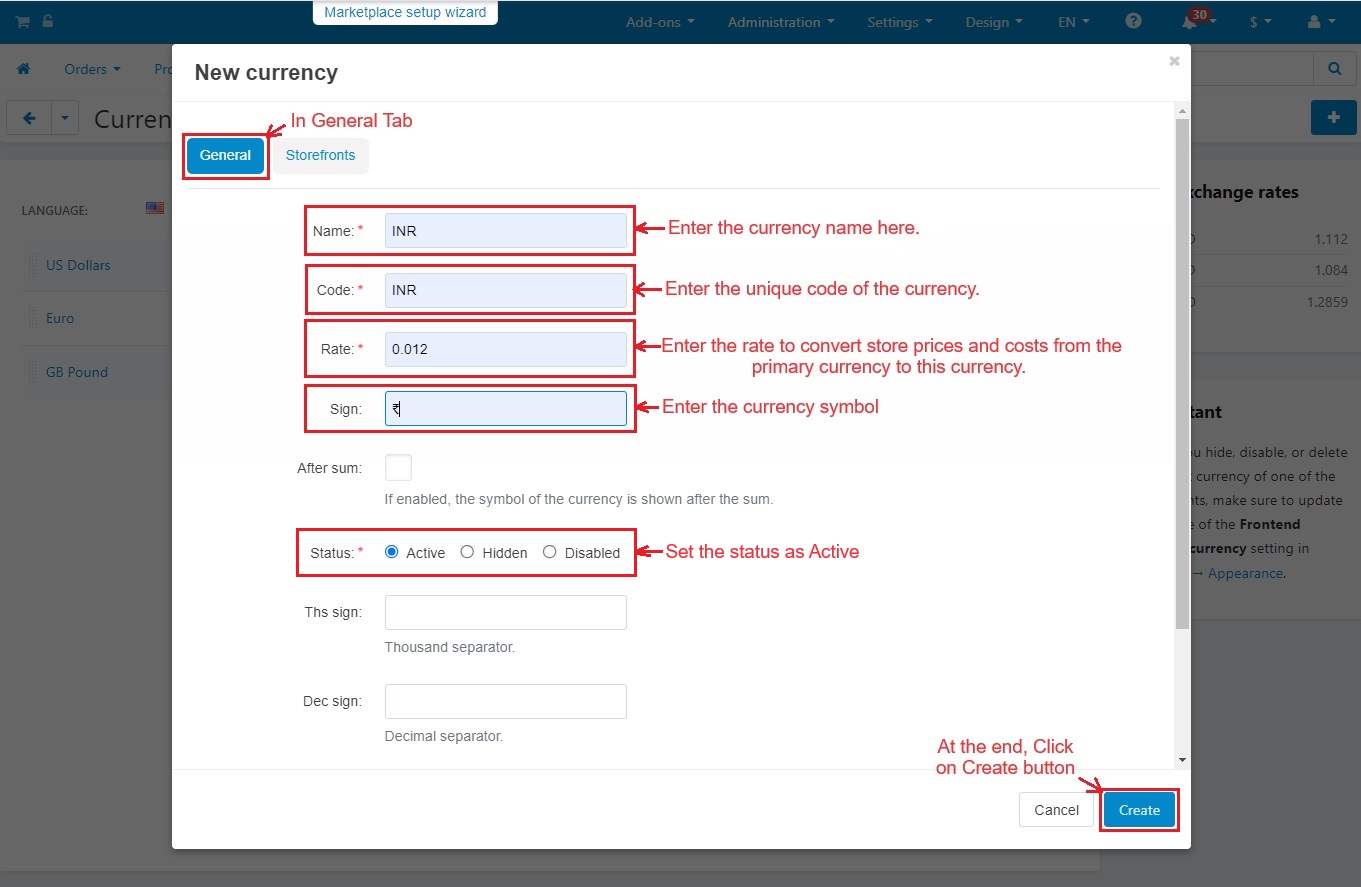
Task: Select the Disabled status radio
Action: pos(549,552)
